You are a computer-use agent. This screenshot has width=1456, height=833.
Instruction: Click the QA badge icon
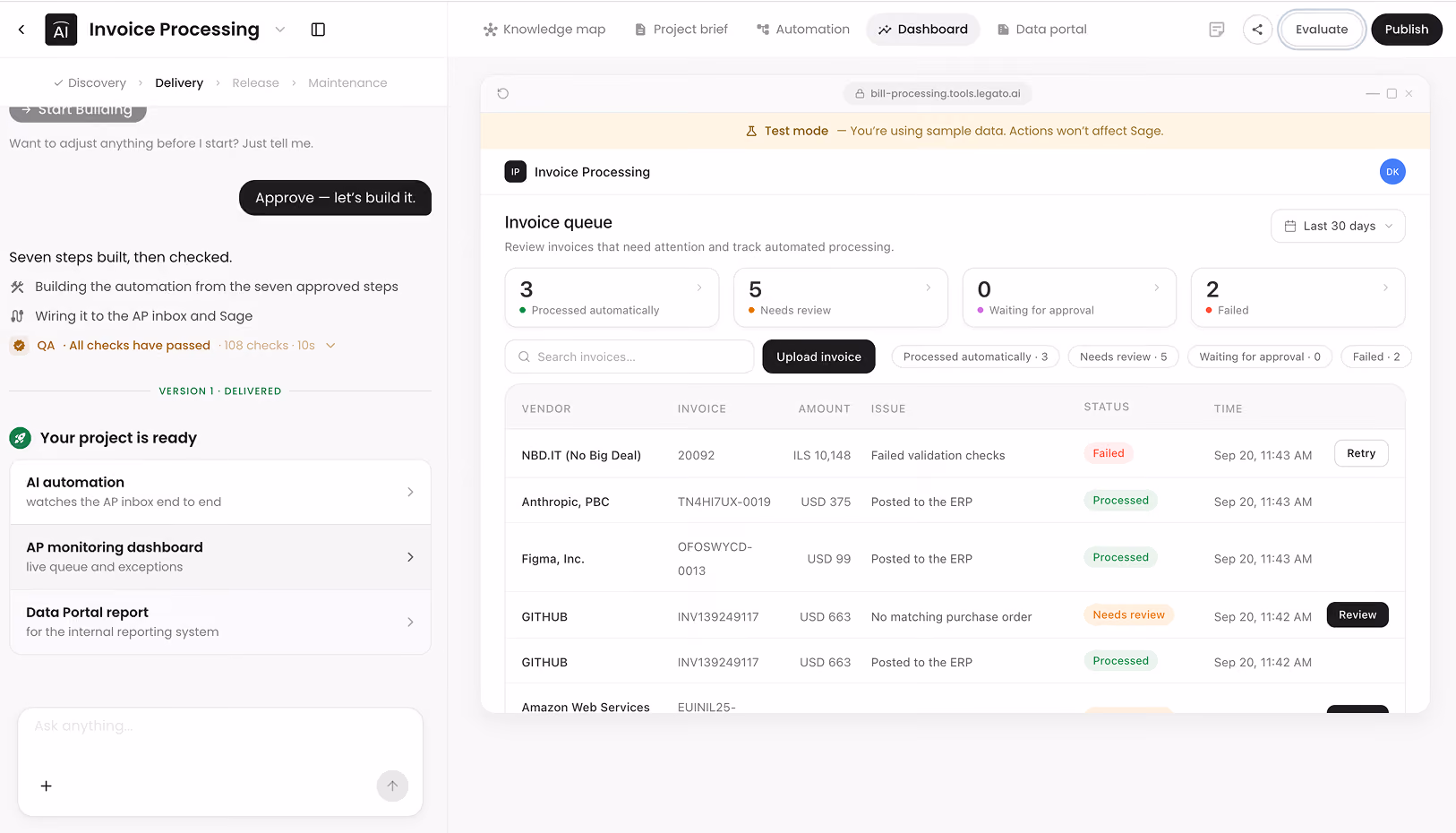coord(19,346)
